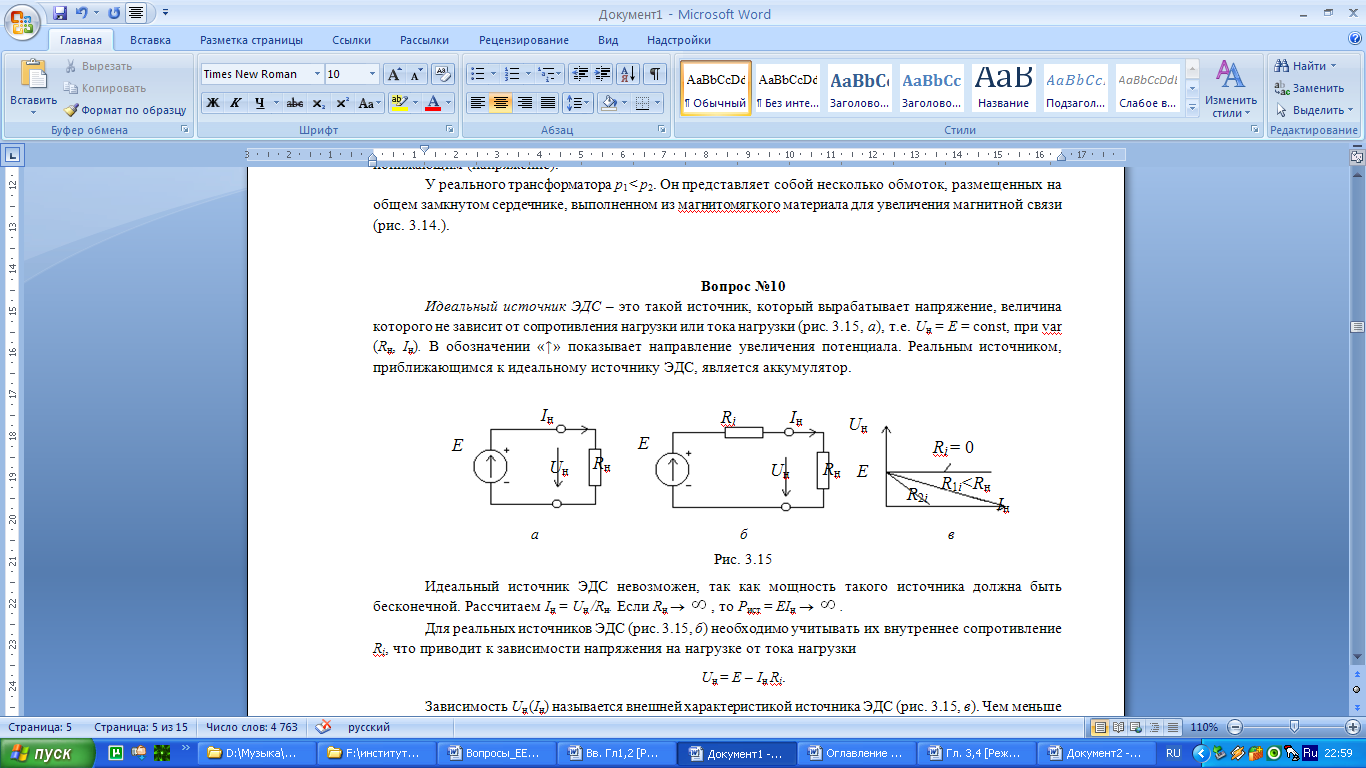Image resolution: width=1366 pixels, height=768 pixels.
Task: Undo the last action in Quick Access
Action: point(82,13)
